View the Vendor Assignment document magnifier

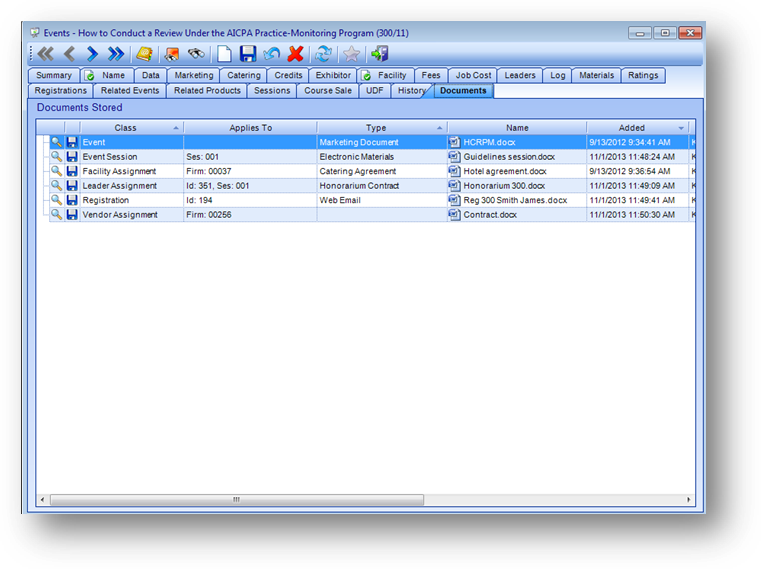coord(56,215)
